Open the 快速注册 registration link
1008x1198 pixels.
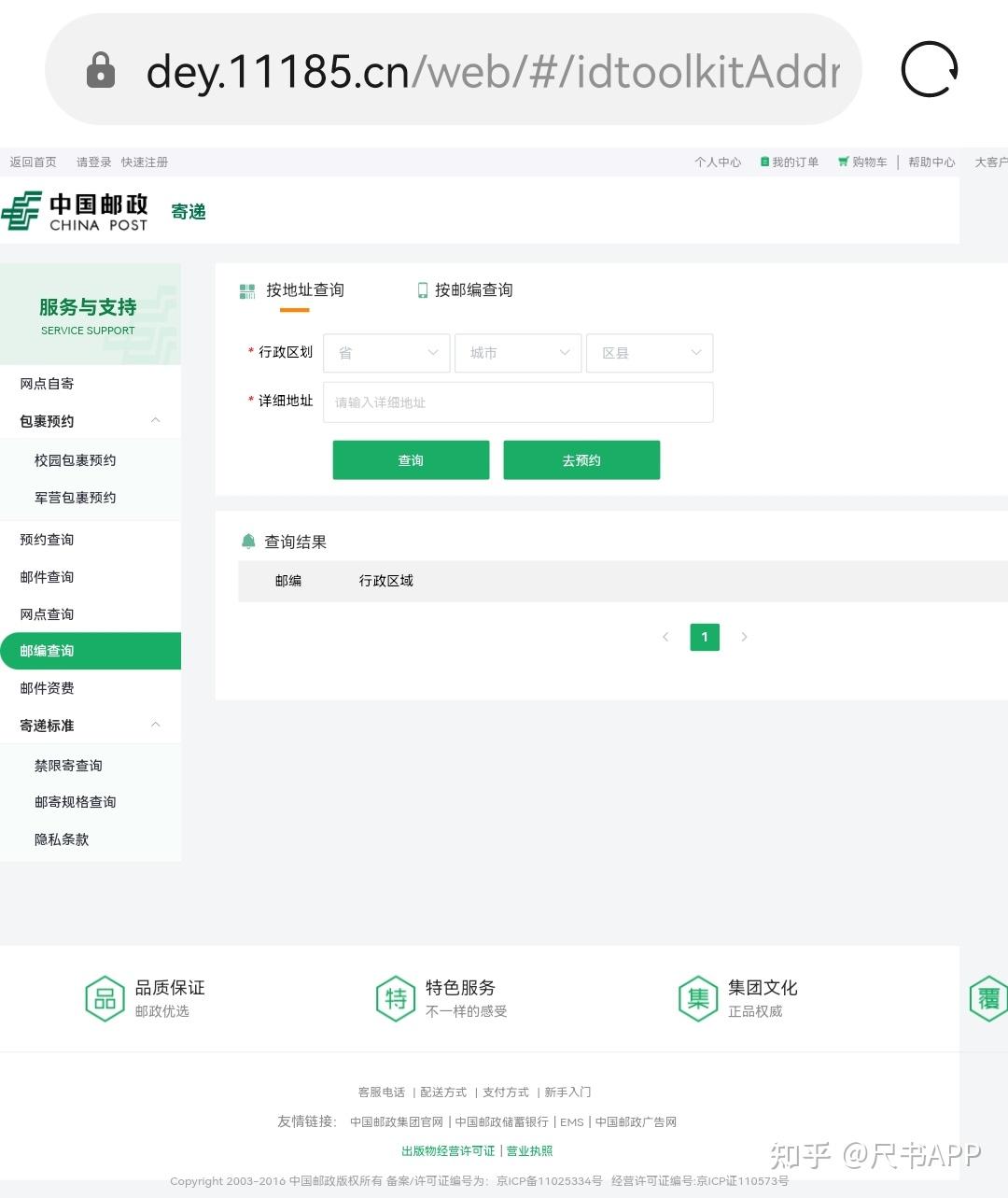pyautogui.click(x=145, y=162)
